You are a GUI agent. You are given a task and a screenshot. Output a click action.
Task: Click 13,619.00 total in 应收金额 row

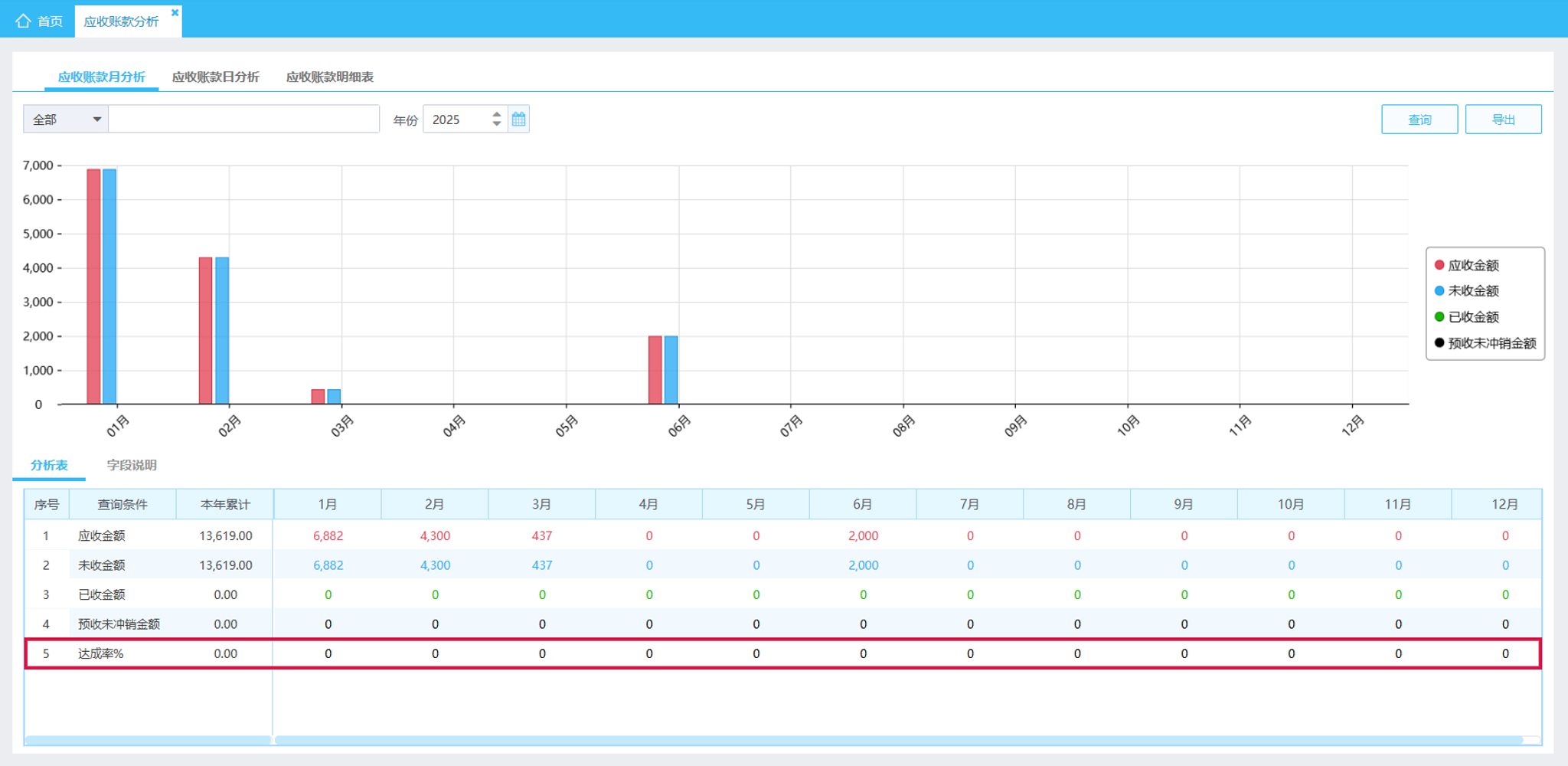pyautogui.click(x=226, y=535)
